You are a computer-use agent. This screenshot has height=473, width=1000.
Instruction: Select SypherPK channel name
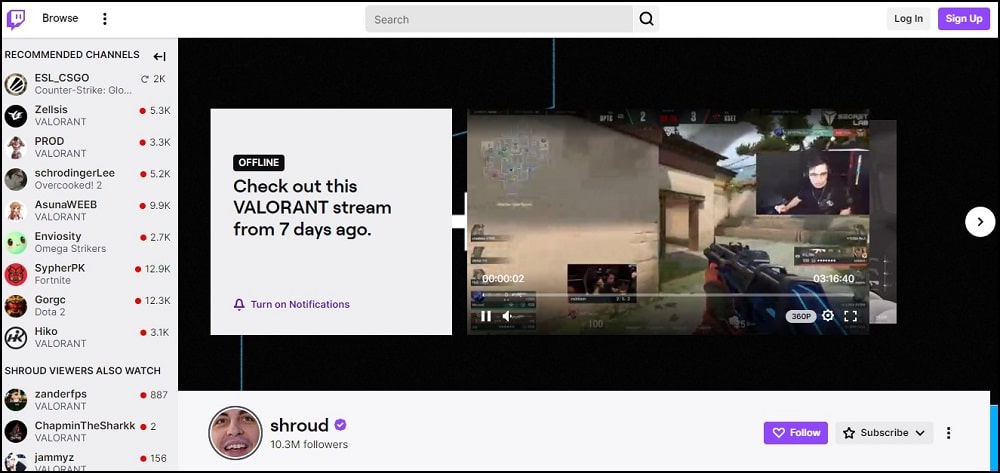pyautogui.click(x=60, y=268)
